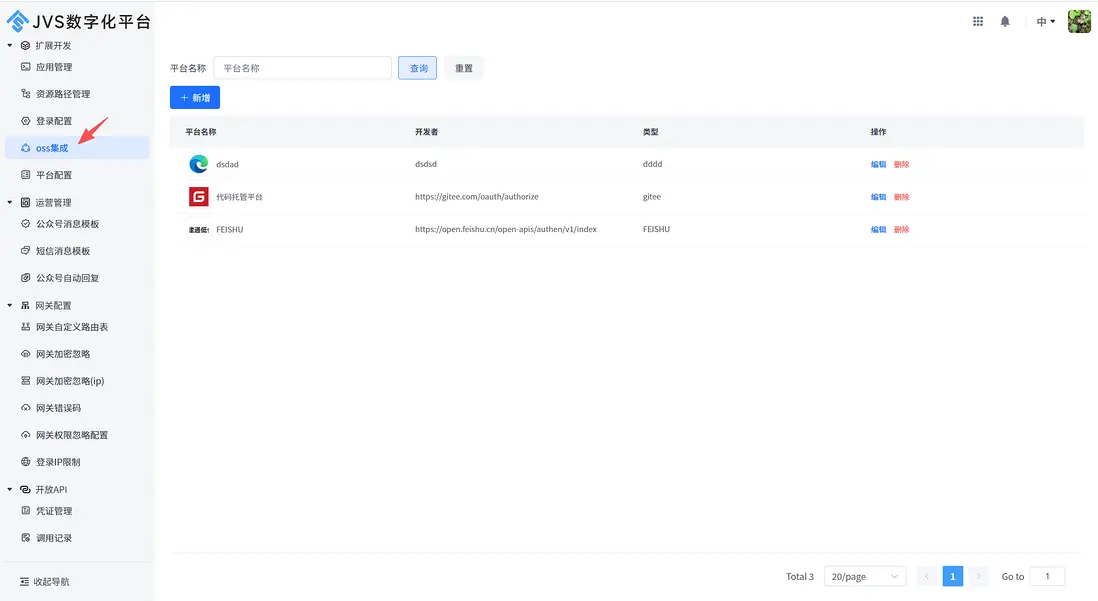Click the gitee oauth authorize URL cell
Viewport: 1098px width, 601px height.
click(477, 197)
